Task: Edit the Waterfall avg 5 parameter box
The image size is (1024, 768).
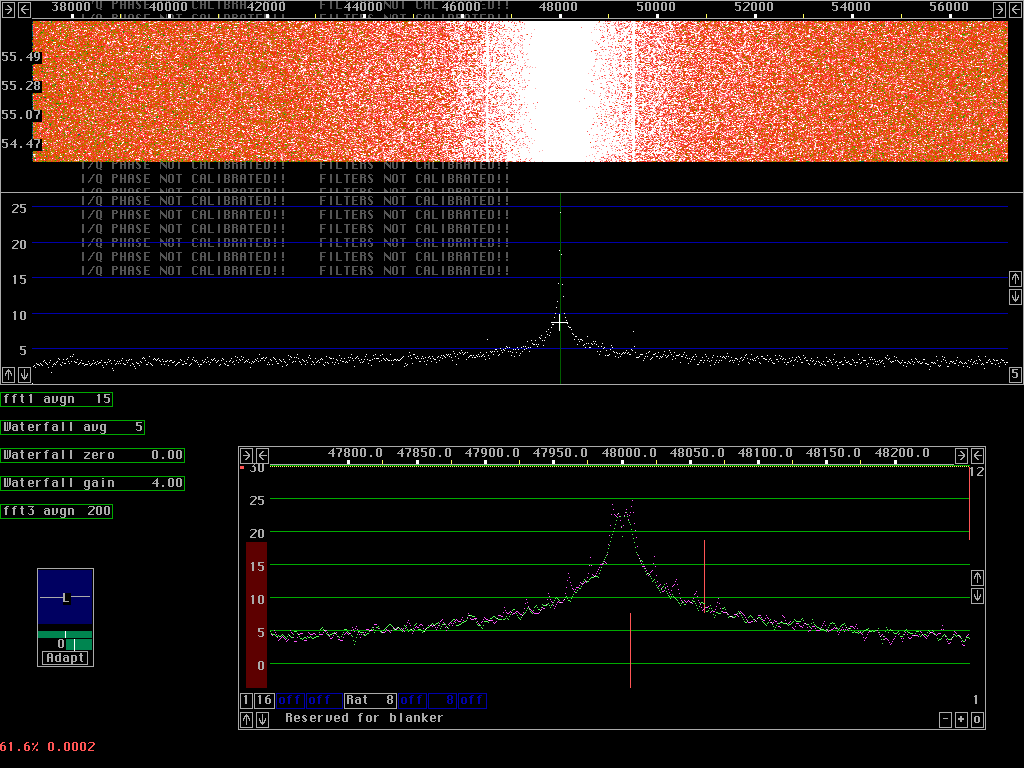Action: coord(72,427)
